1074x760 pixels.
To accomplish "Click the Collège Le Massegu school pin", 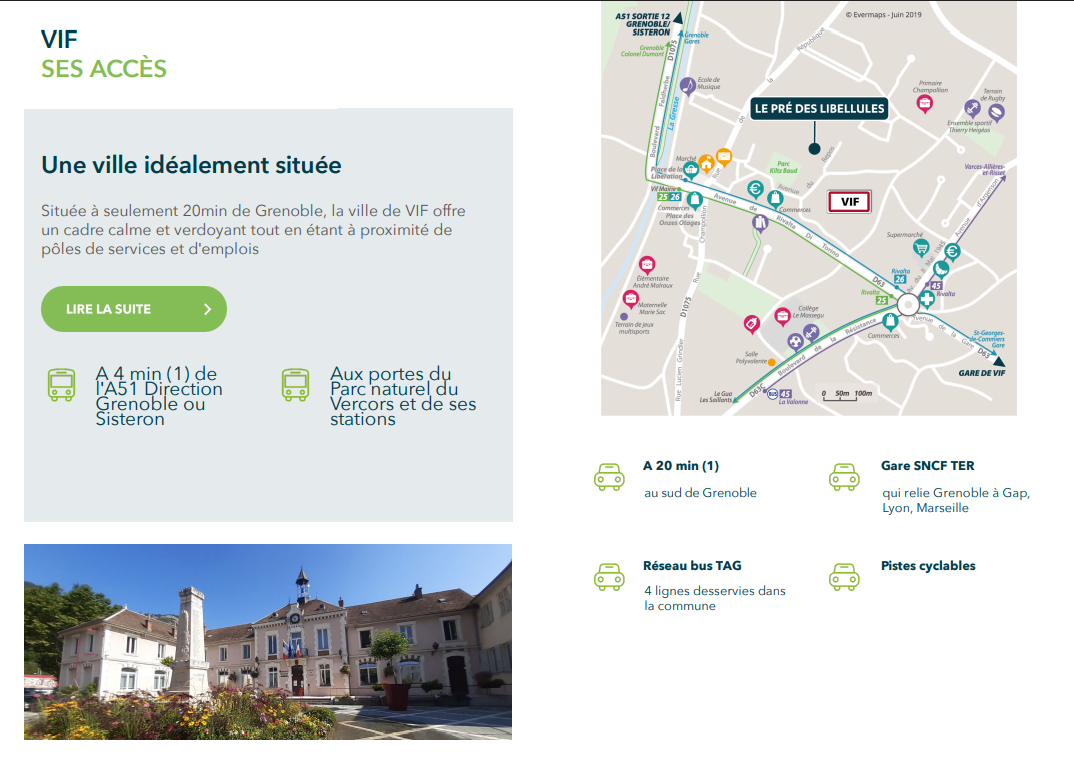I will click(x=782, y=316).
